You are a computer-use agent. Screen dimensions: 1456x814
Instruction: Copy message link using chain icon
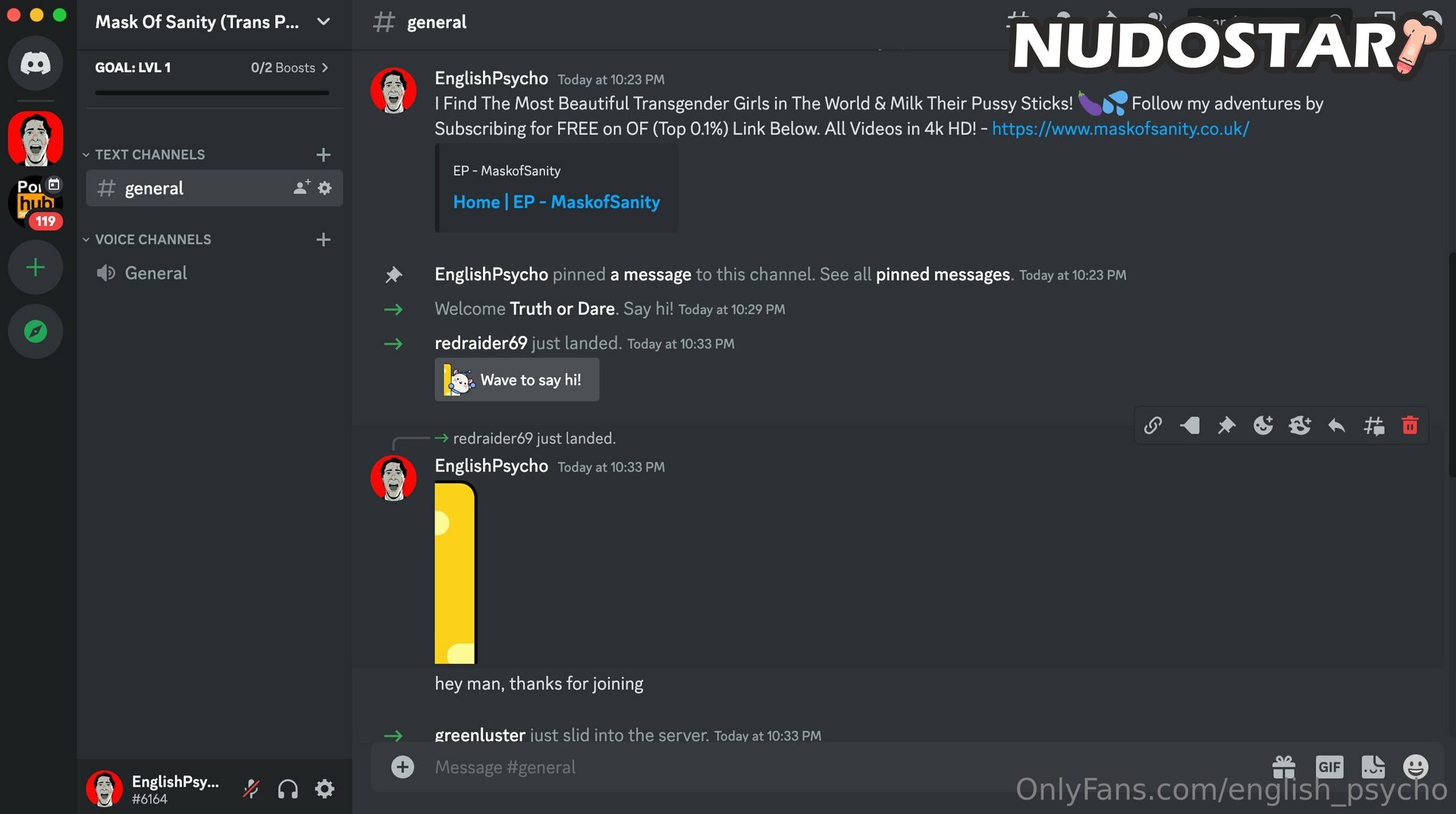pyautogui.click(x=1153, y=426)
